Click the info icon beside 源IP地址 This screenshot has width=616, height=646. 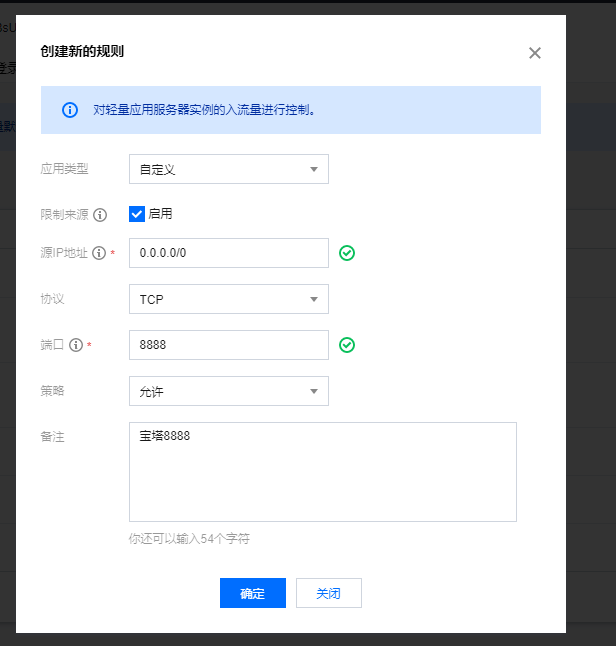pos(99,253)
